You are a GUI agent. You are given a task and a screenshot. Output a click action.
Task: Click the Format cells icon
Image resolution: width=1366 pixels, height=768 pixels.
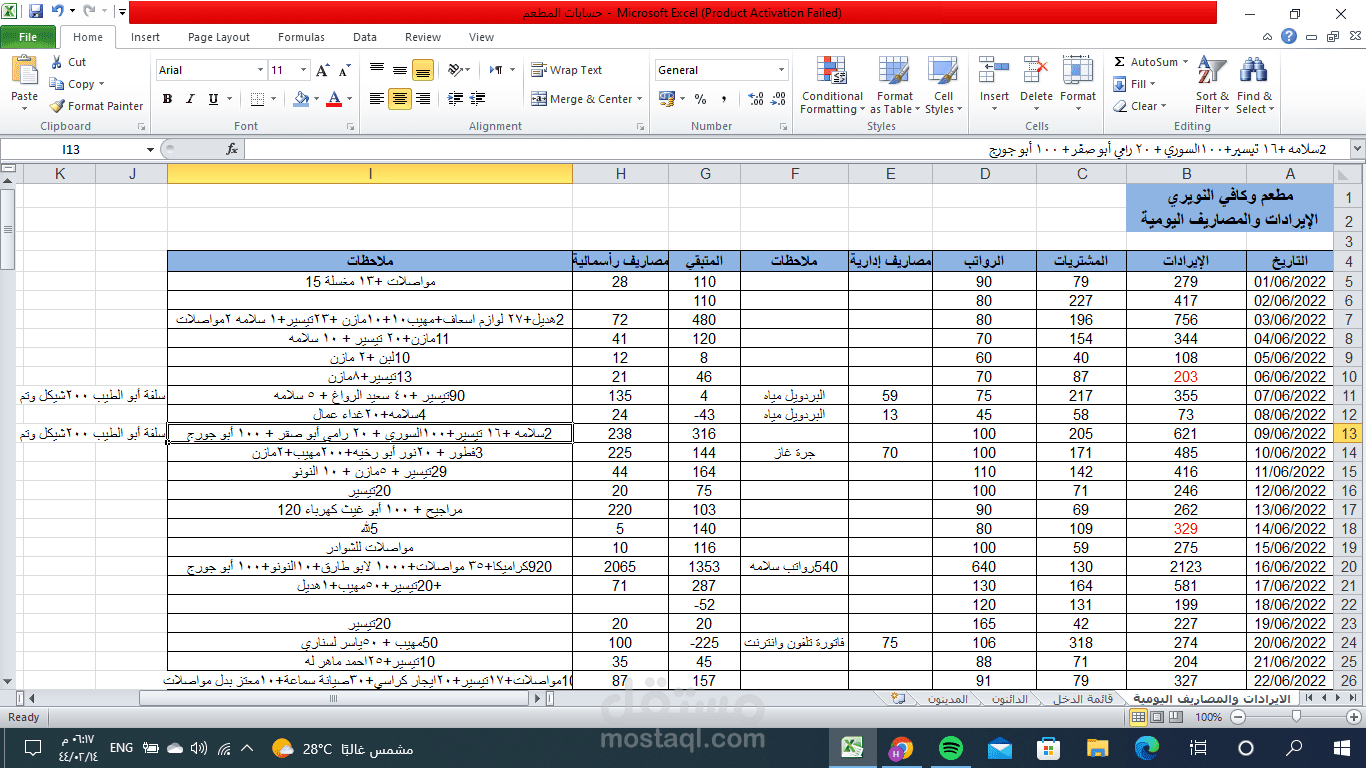click(1078, 71)
